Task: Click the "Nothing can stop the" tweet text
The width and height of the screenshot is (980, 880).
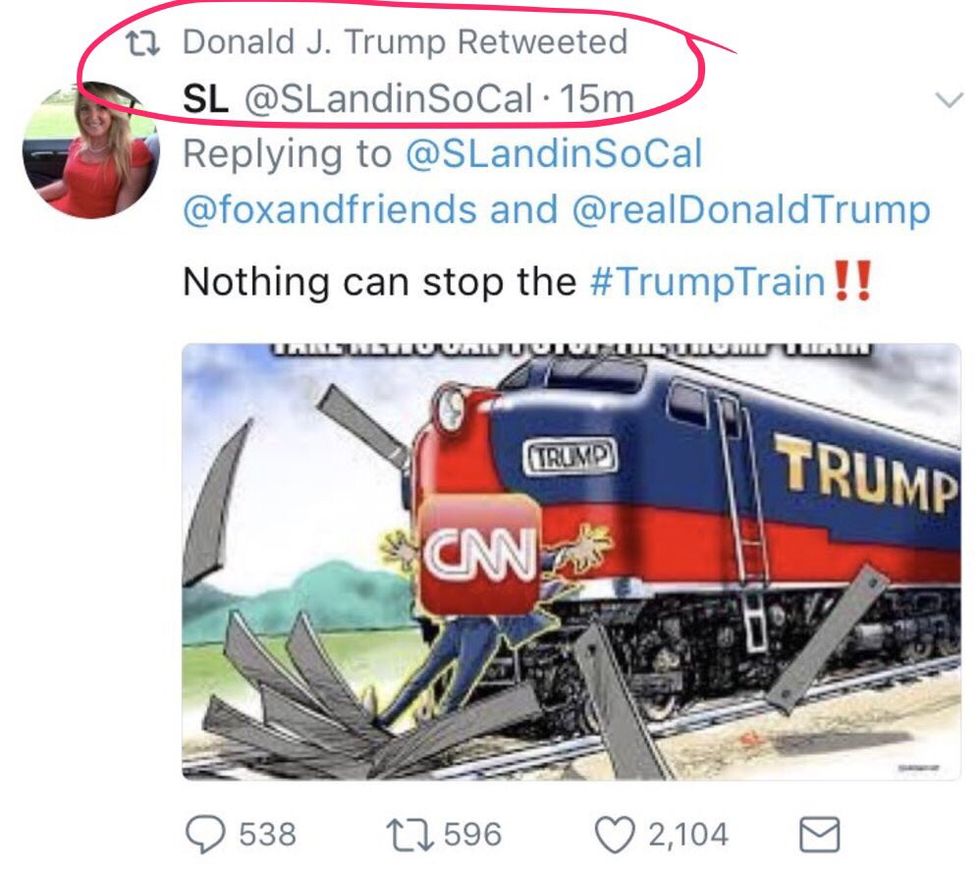Action: [380, 282]
